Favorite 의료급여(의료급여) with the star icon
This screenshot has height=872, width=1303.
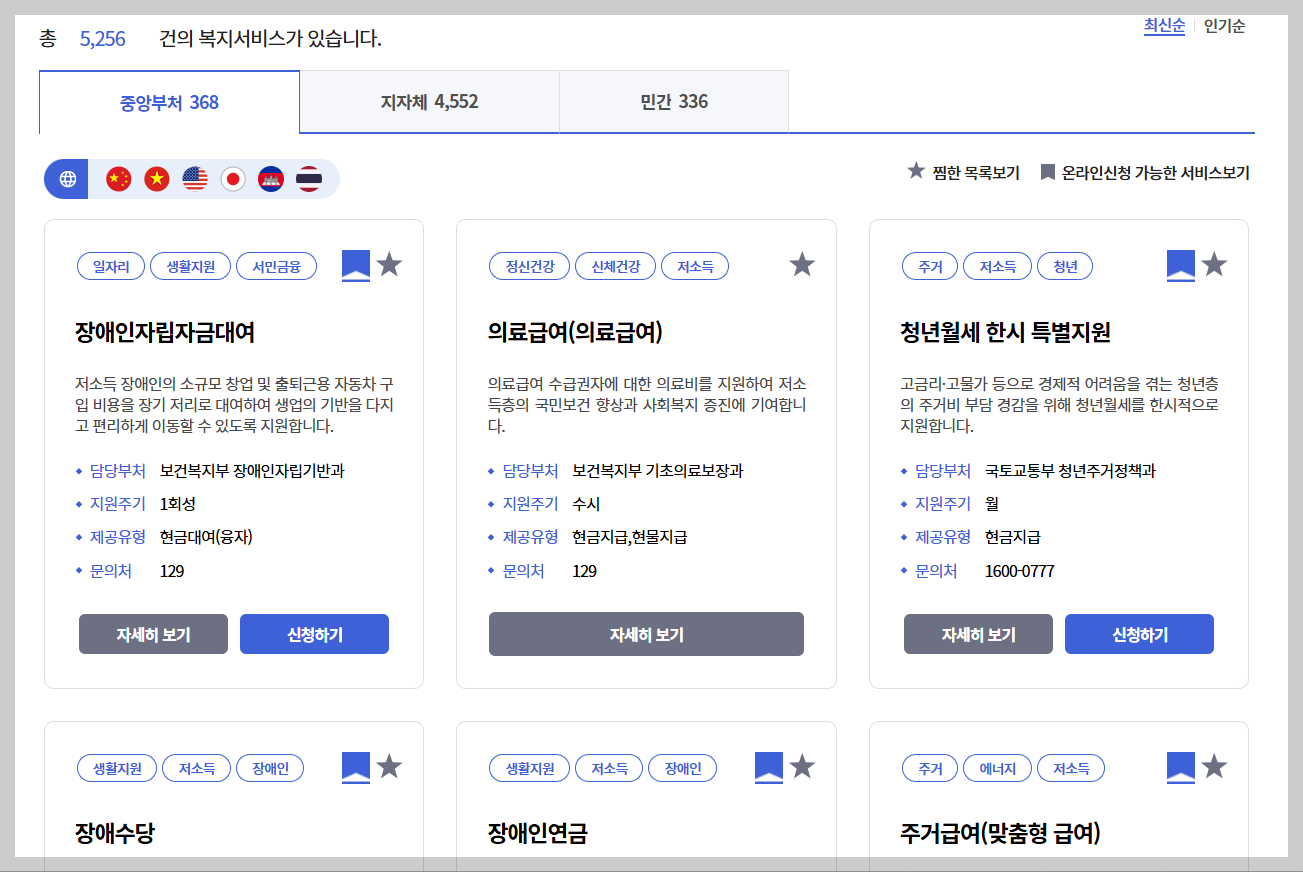(802, 265)
